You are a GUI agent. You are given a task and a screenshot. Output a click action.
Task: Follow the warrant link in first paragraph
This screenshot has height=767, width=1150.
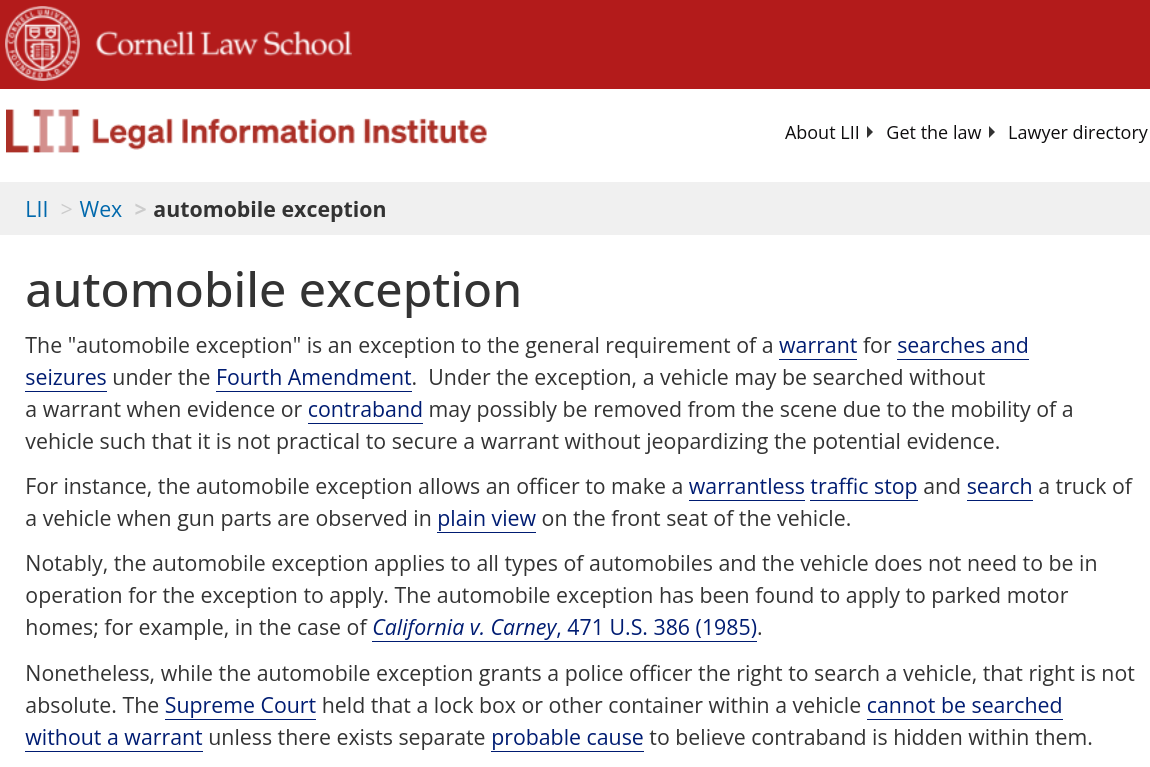pos(818,345)
